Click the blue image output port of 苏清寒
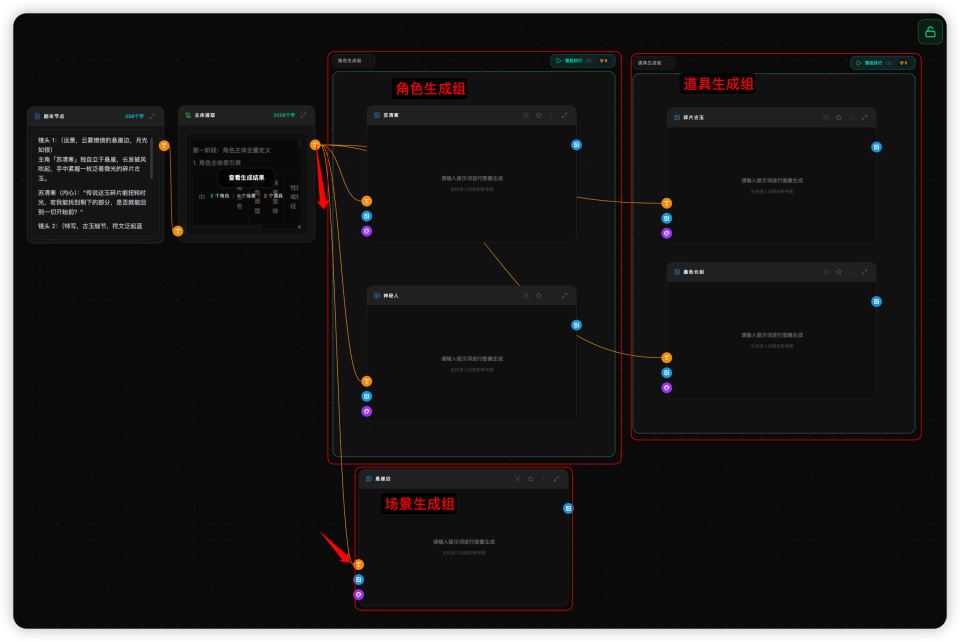Image resolution: width=960 pixels, height=642 pixels. click(x=576, y=145)
